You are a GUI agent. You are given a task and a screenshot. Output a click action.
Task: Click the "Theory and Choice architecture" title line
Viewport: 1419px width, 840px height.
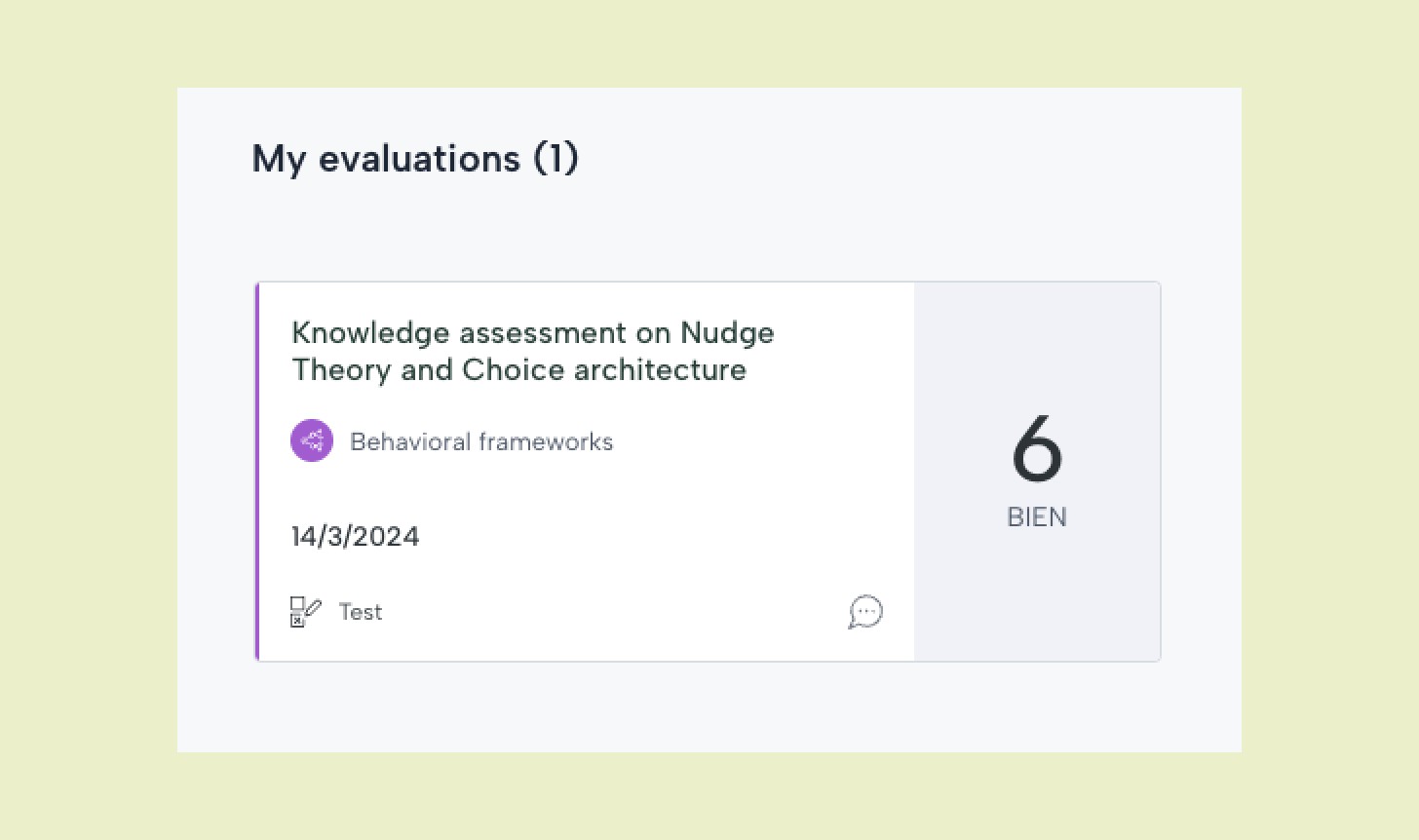point(518,369)
